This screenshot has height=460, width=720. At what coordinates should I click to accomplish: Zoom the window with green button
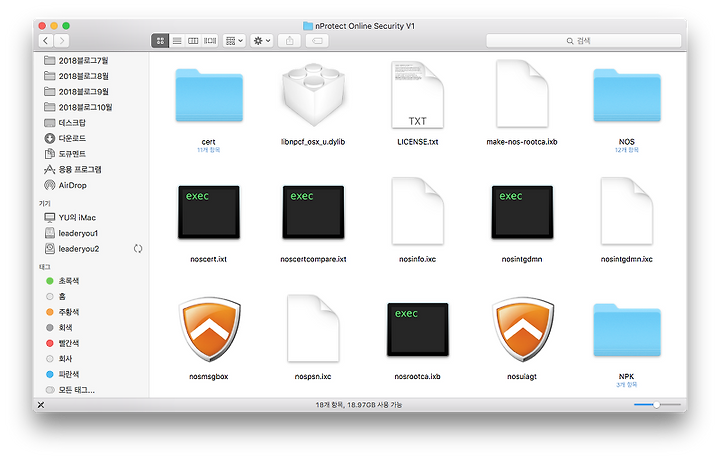[x=66, y=26]
